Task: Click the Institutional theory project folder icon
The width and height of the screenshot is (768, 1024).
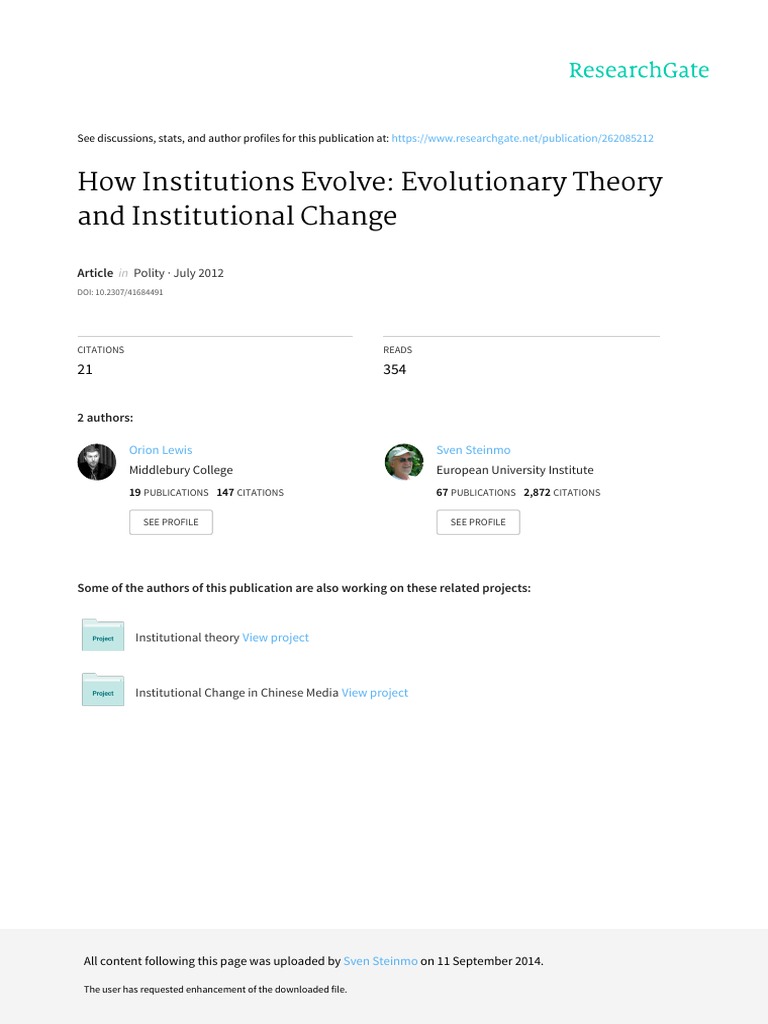Action: [x=103, y=636]
